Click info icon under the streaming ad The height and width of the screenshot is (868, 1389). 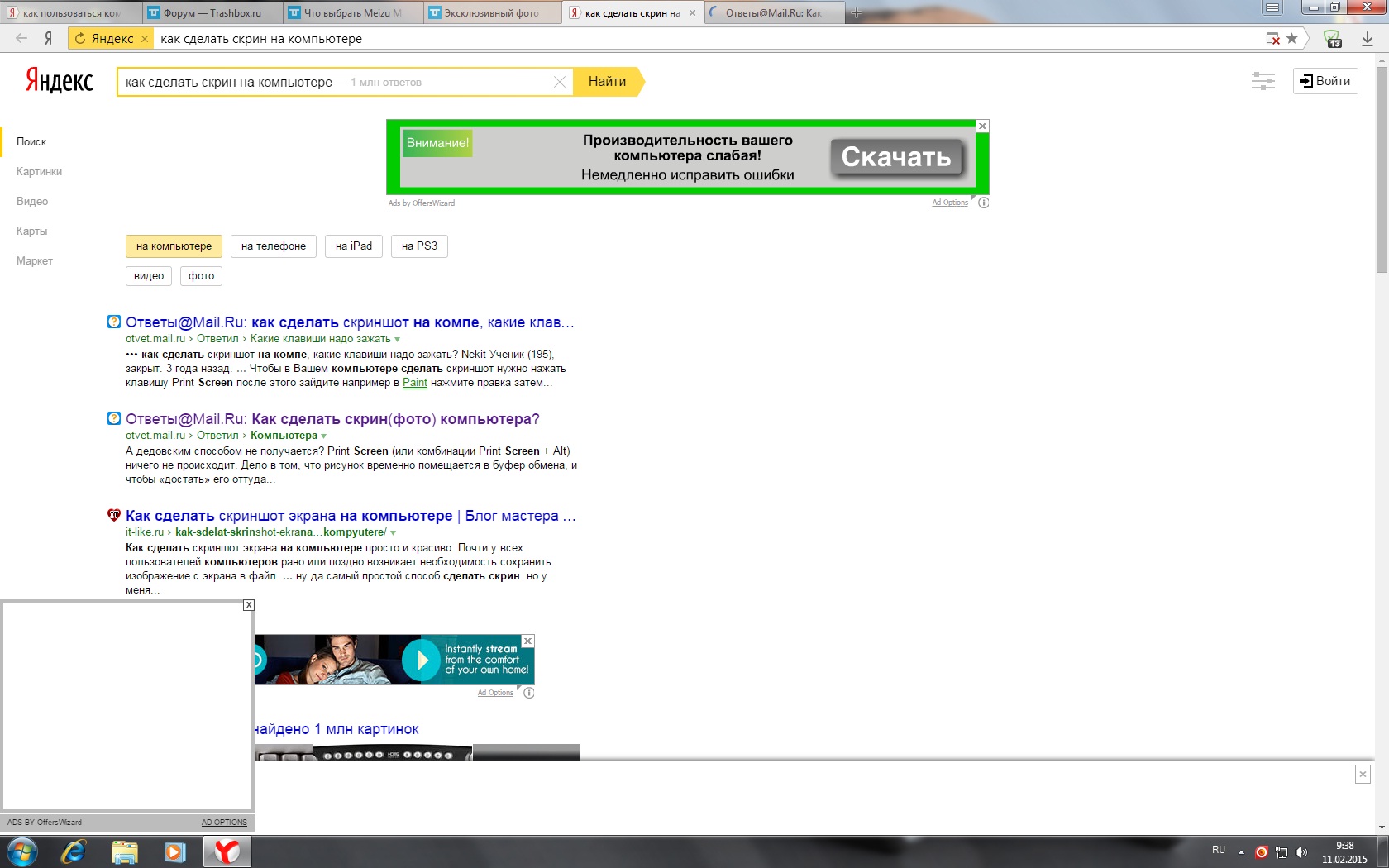[529, 693]
